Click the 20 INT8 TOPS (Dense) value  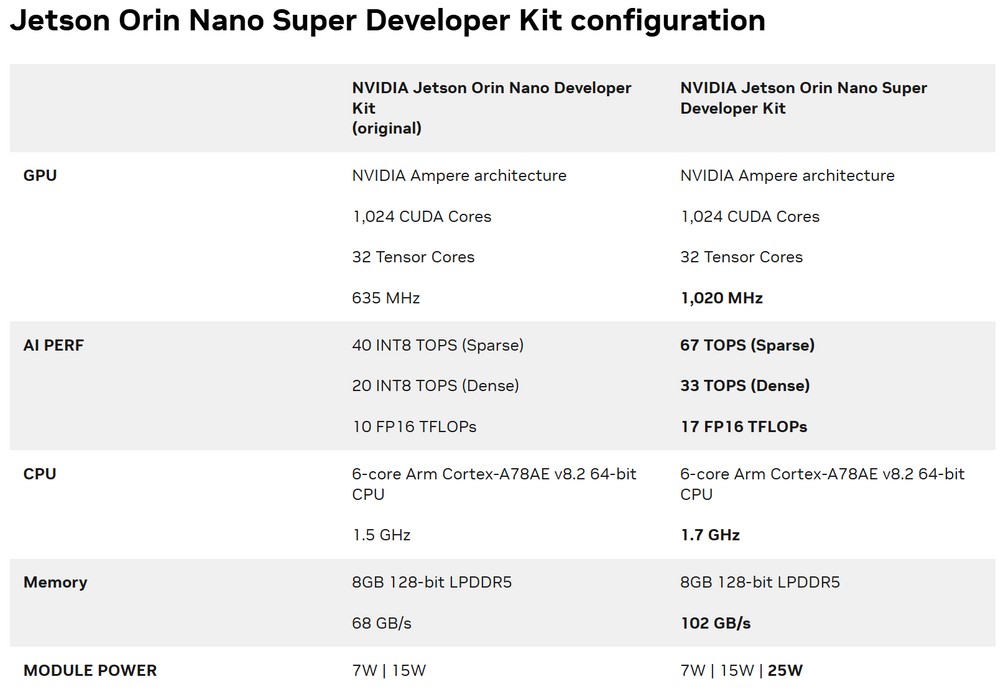pos(435,386)
